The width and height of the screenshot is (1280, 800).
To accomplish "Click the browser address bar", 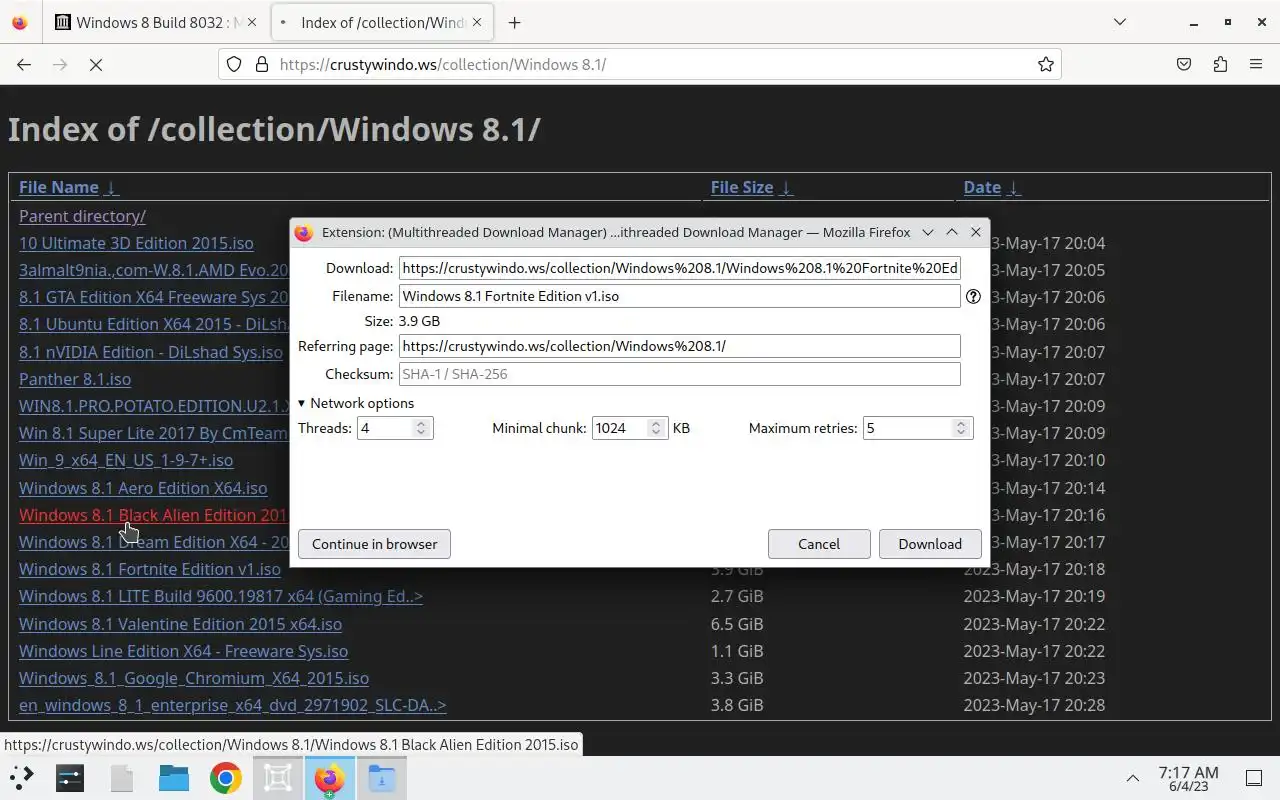I will tap(640, 64).
